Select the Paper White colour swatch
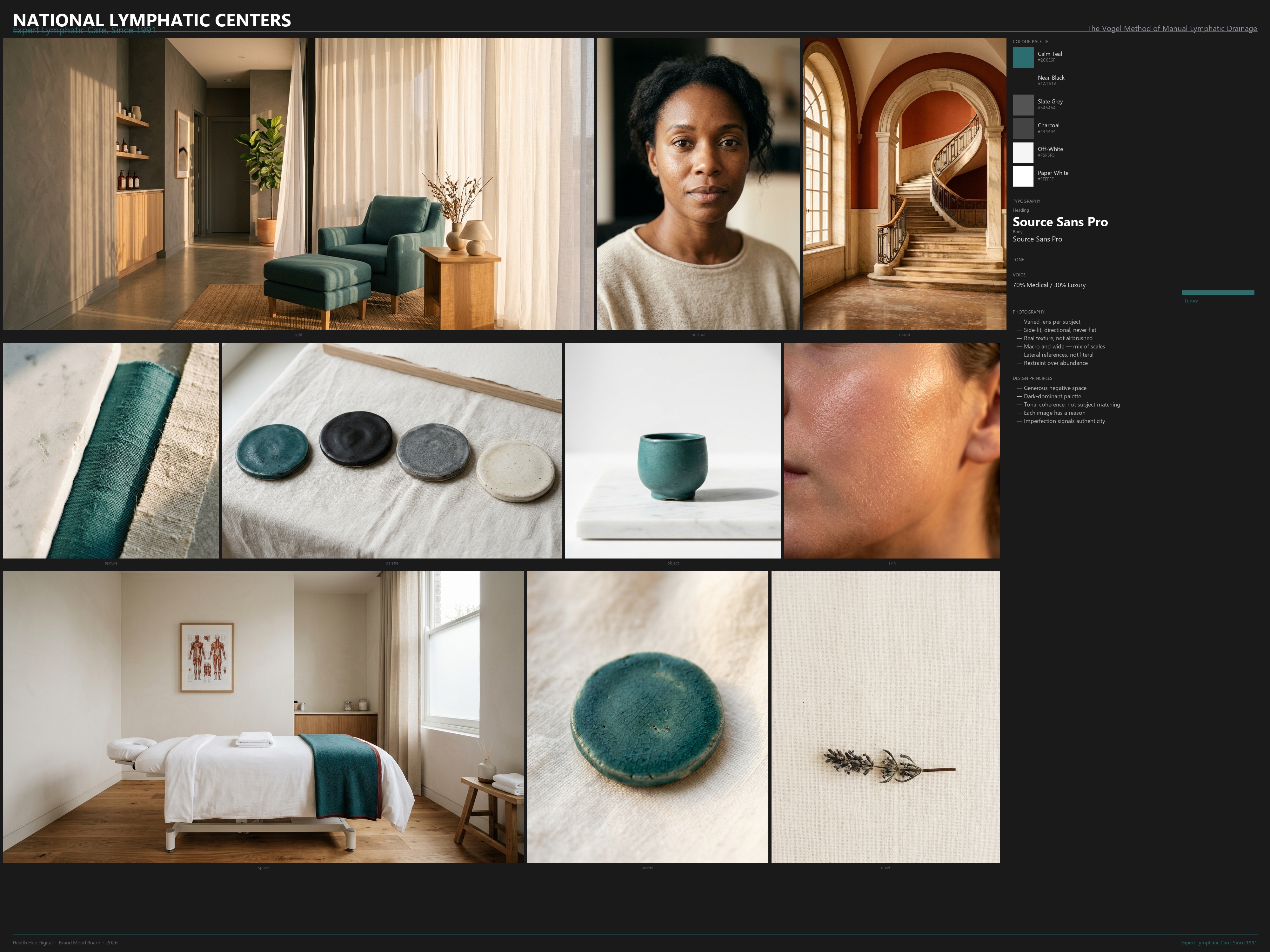This screenshot has height=952, width=1270. [x=1023, y=176]
